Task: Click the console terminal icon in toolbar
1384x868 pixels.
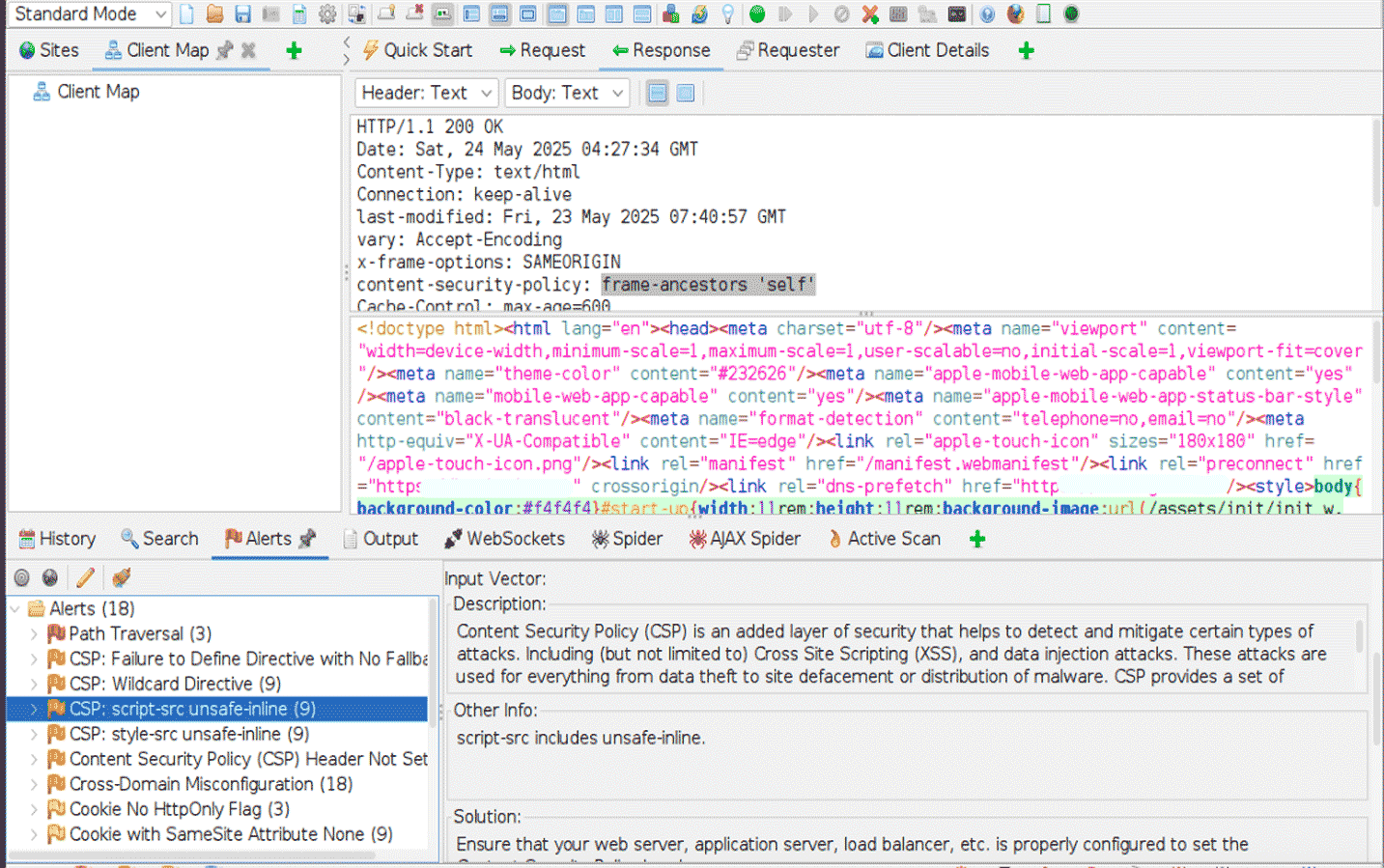Action: point(956,14)
